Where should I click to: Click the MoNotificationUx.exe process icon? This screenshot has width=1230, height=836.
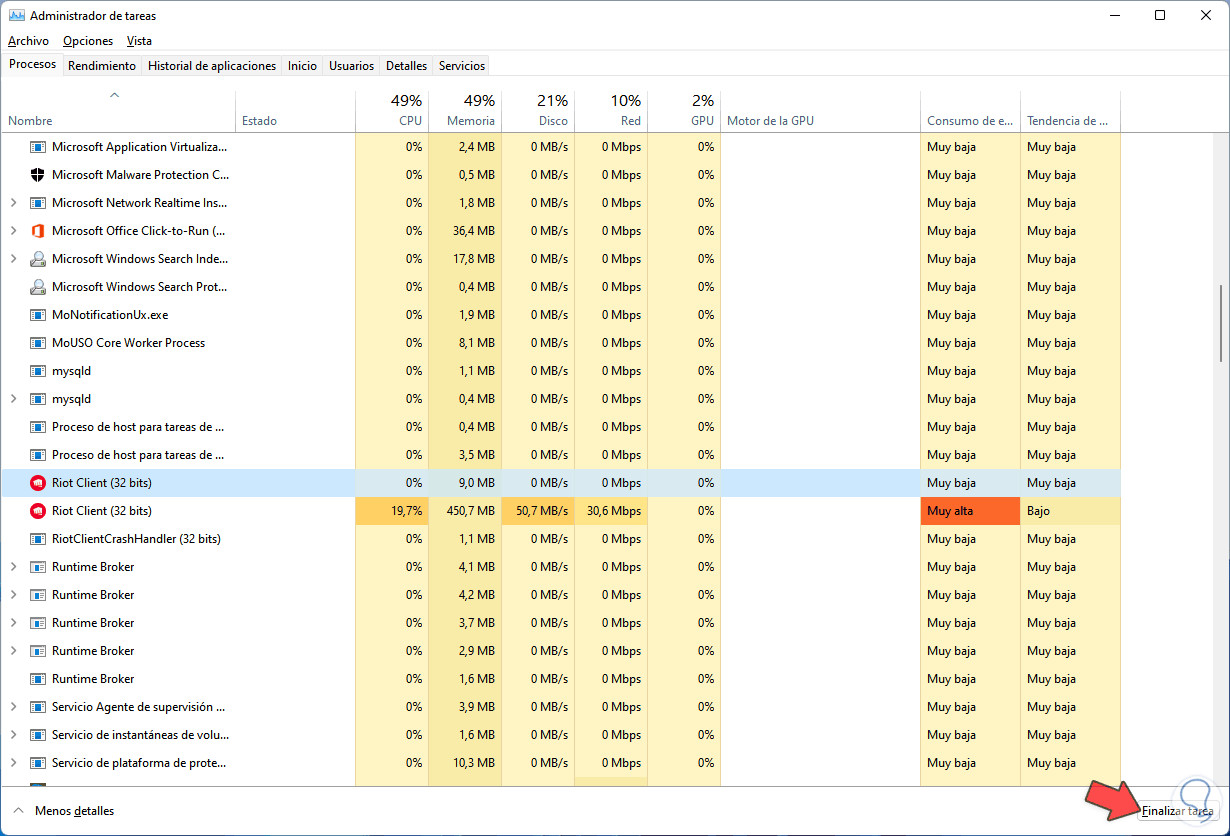click(38, 315)
